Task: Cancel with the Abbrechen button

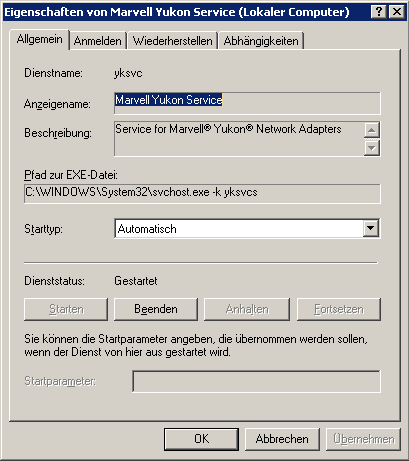Action: click(x=282, y=439)
